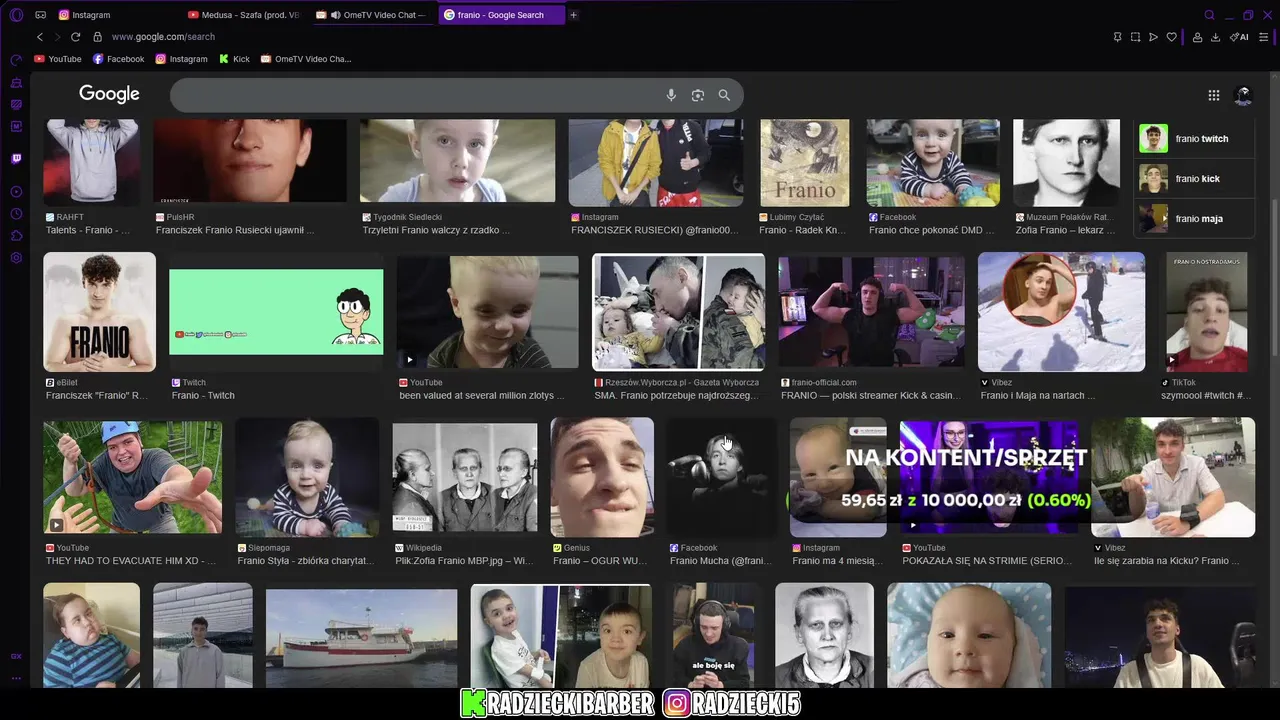Select the 'franio twitch' related search
This screenshot has height=720, width=1280.
click(x=1194, y=139)
